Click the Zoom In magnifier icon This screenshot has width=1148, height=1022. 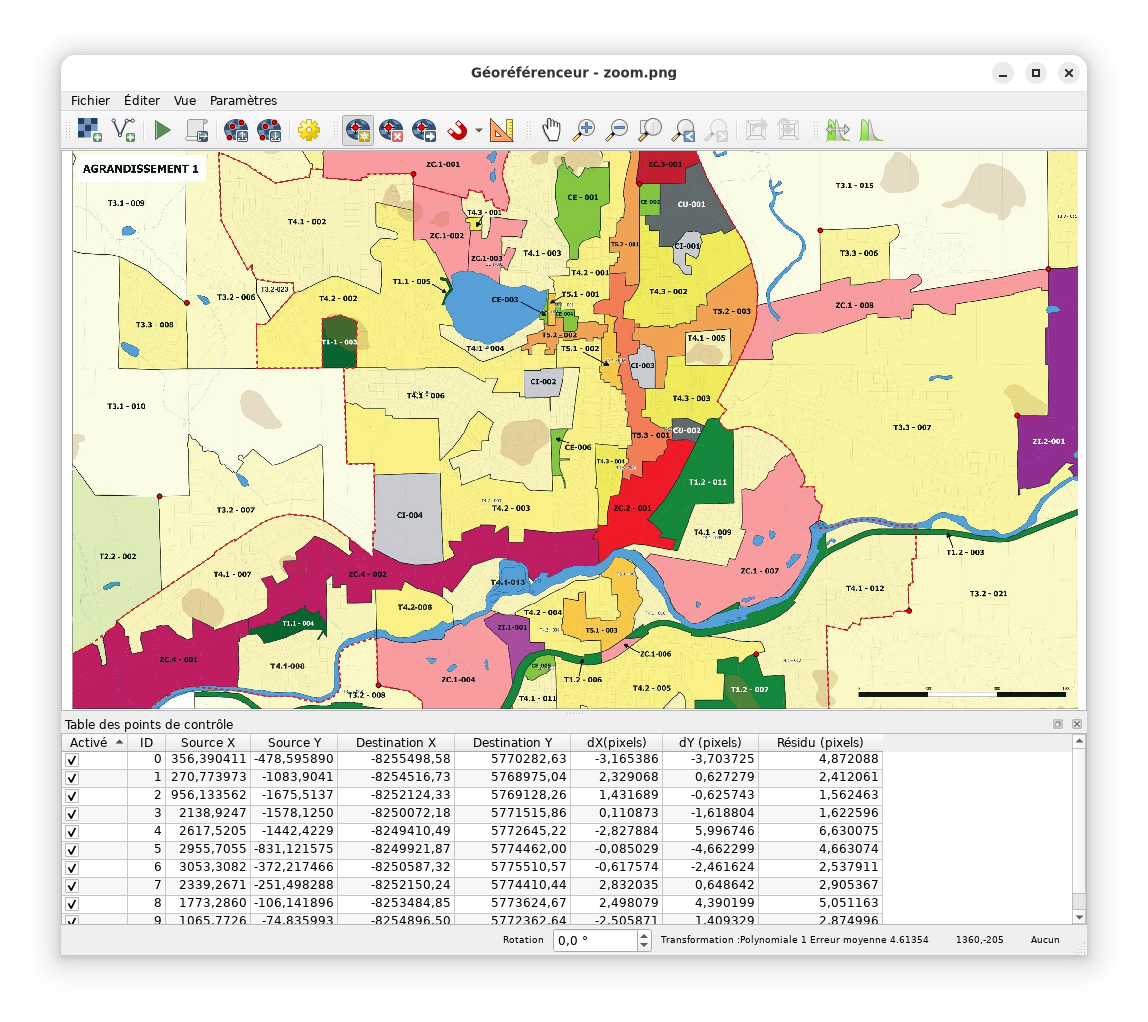(584, 130)
